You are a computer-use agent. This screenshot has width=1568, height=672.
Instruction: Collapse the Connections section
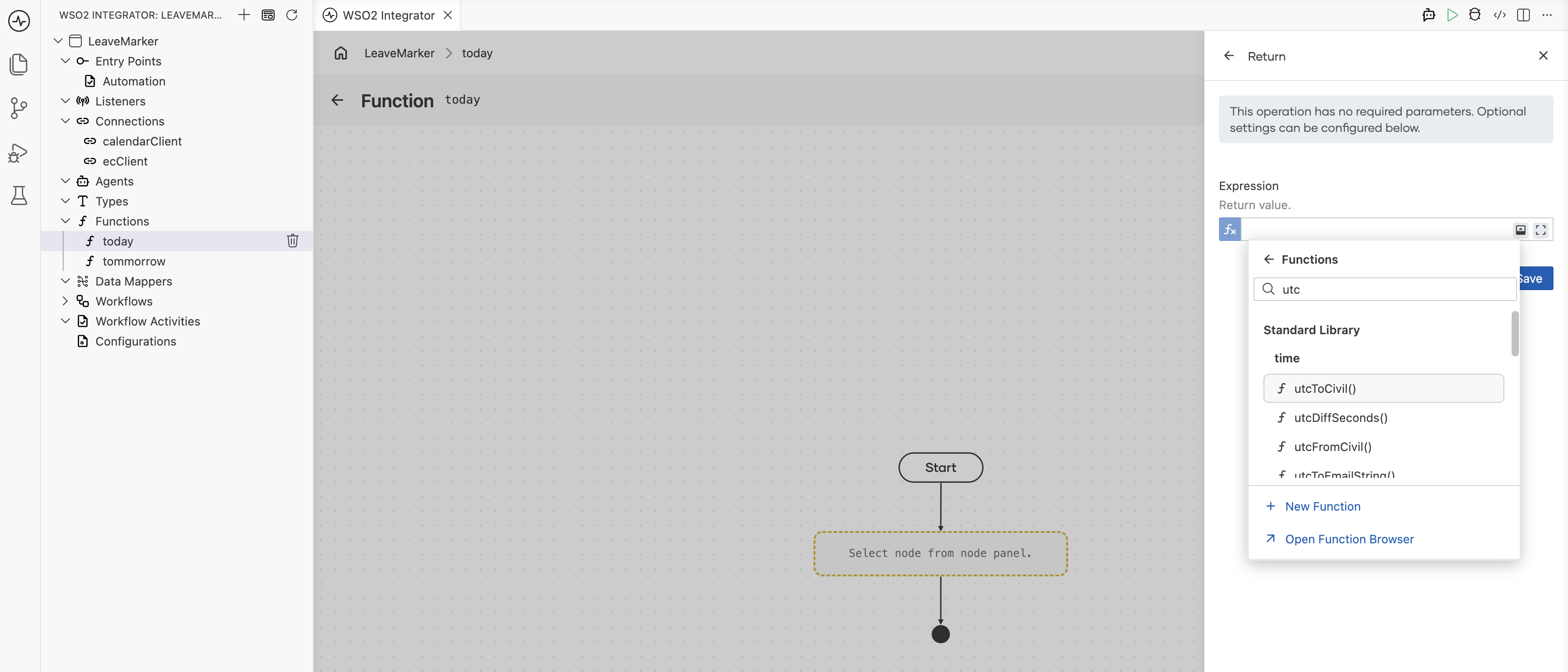click(65, 121)
